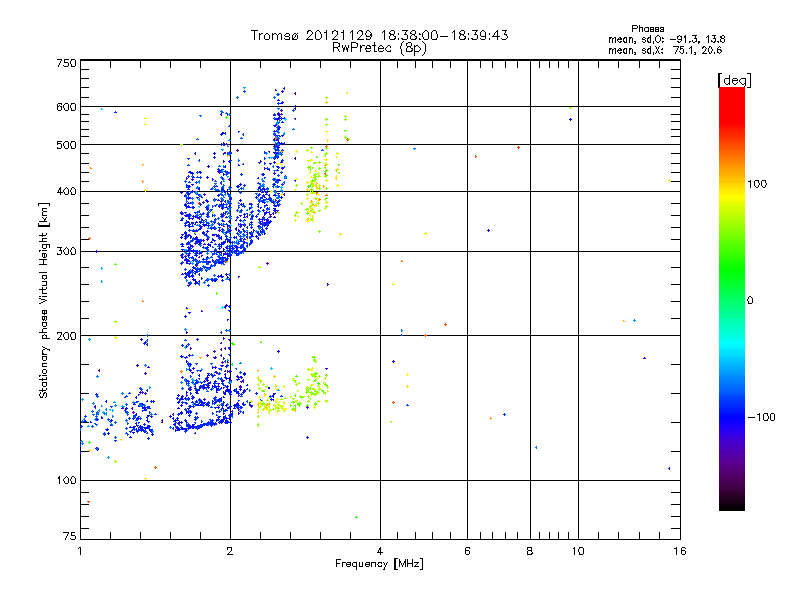Image resolution: width=800 pixels, height=600 pixels.
Task: Click the green region of the phase colorbar
Action: [x=732, y=270]
